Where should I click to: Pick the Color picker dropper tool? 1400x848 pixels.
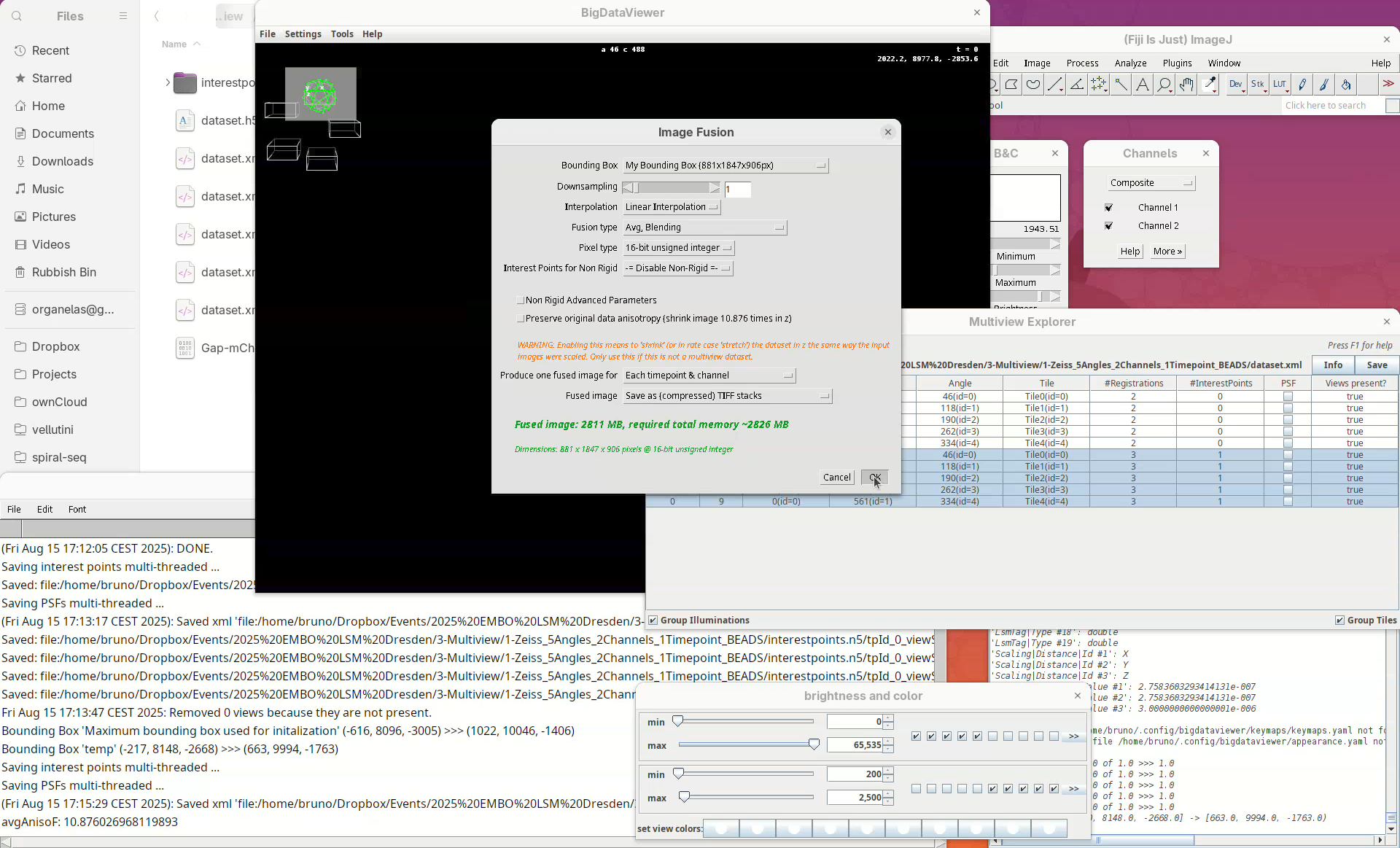point(1210,85)
